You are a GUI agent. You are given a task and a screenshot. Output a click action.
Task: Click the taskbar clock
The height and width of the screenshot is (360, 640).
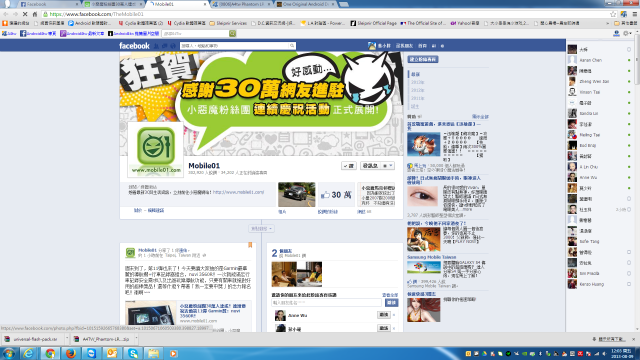pos(623,353)
